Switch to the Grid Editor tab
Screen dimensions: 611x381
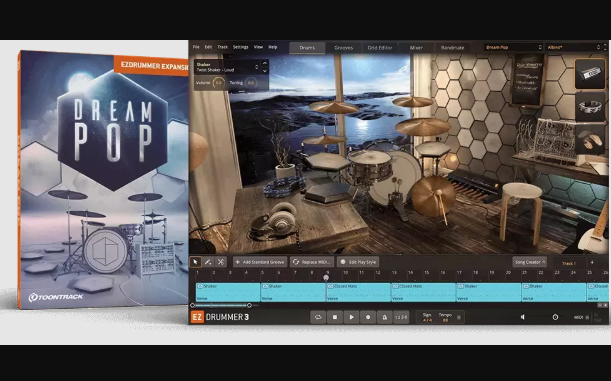point(380,48)
